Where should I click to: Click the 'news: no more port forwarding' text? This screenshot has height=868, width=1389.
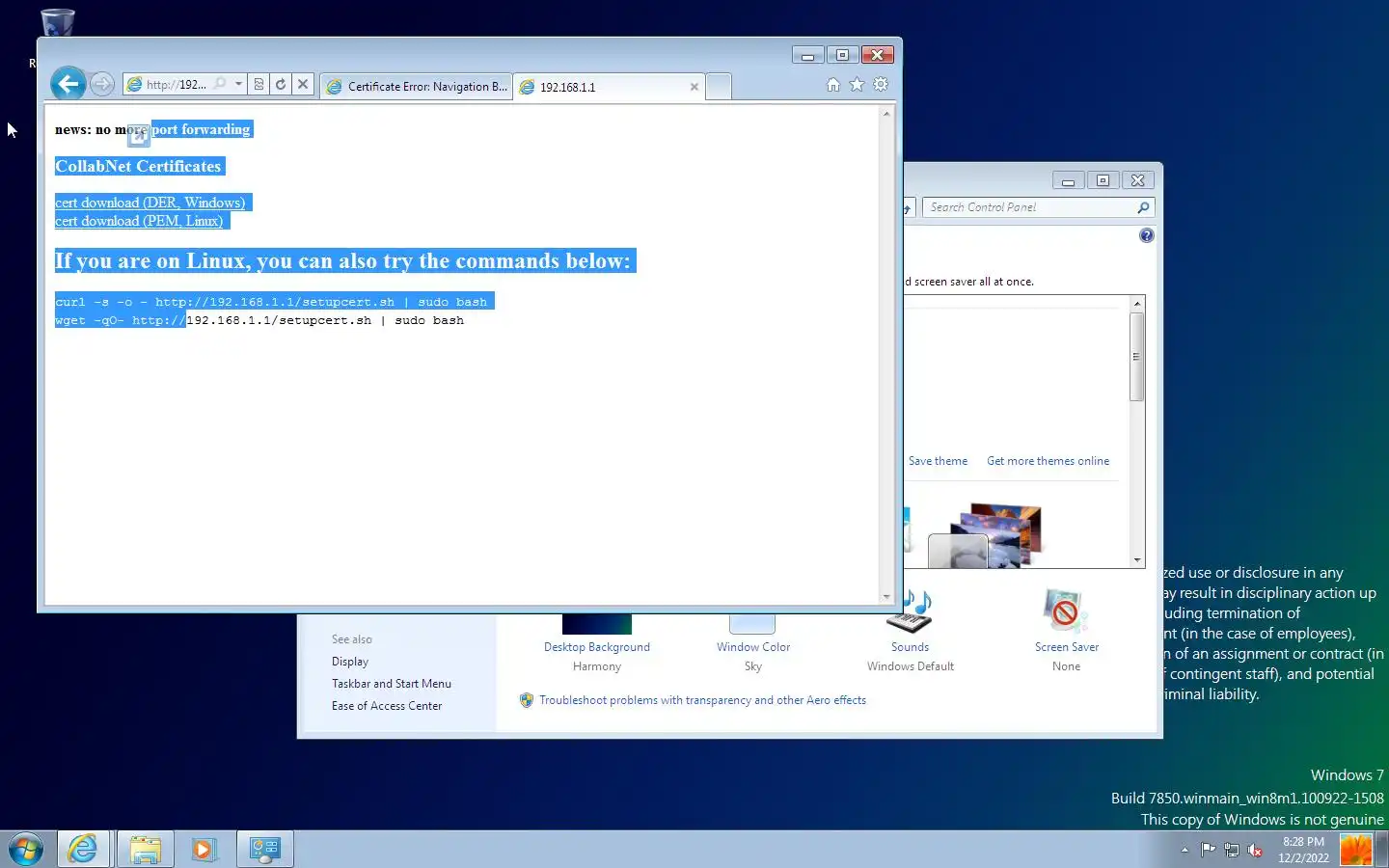(x=152, y=129)
